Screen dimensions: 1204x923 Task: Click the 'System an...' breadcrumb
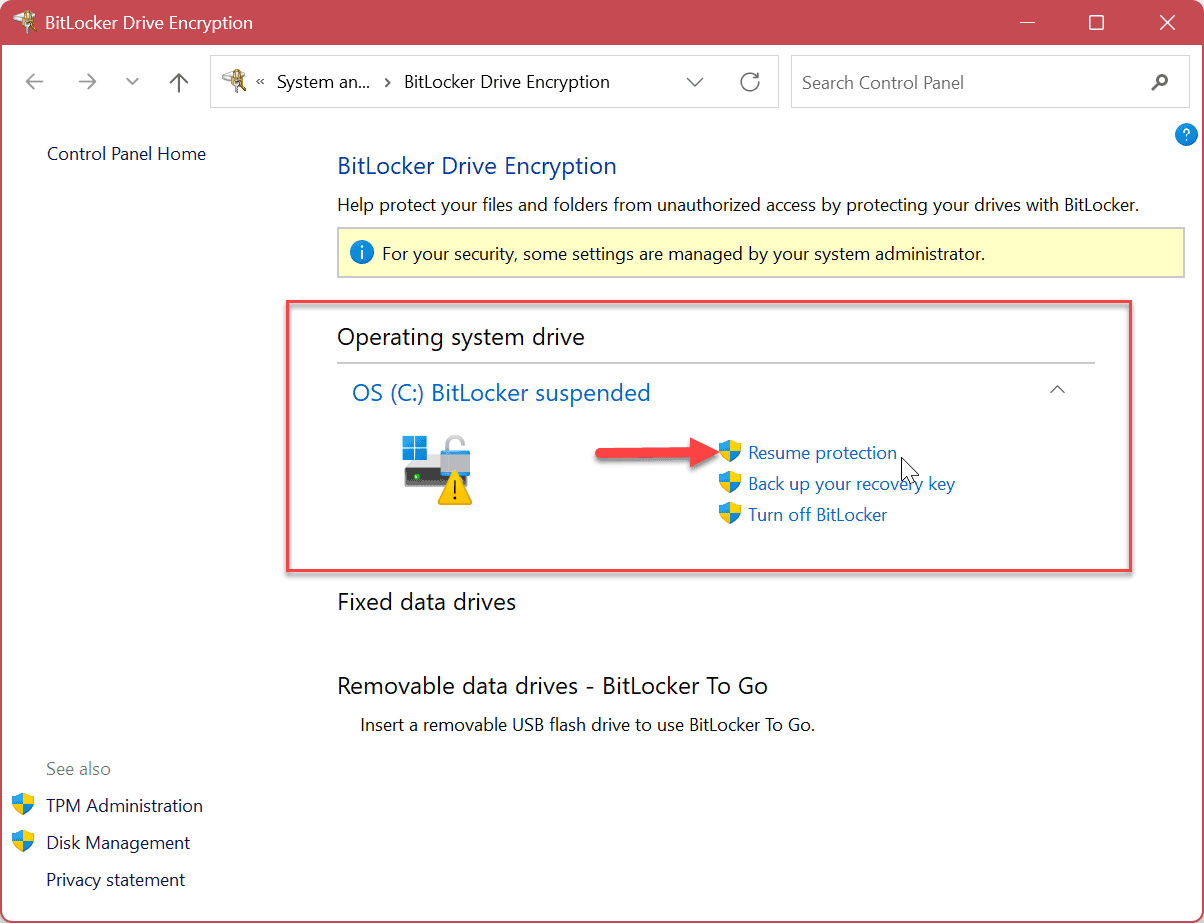pos(323,82)
